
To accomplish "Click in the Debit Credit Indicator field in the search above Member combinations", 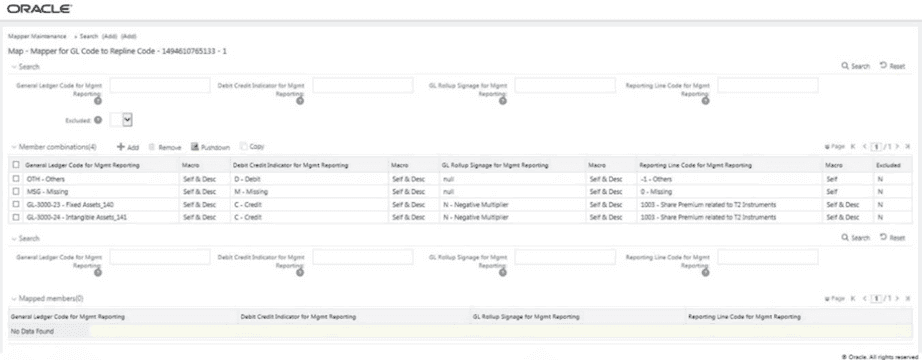I will (x=363, y=86).
